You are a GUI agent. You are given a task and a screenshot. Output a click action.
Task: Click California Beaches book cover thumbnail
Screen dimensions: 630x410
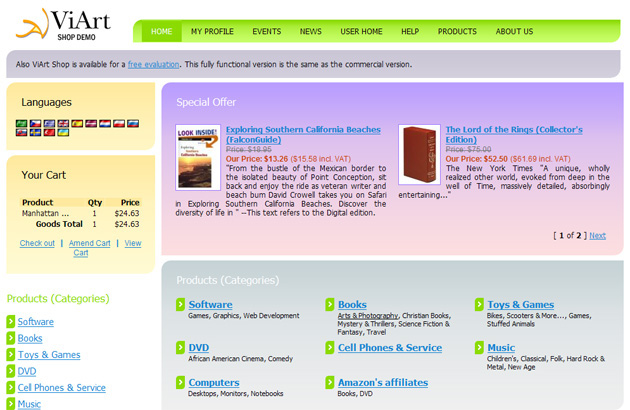[198, 157]
